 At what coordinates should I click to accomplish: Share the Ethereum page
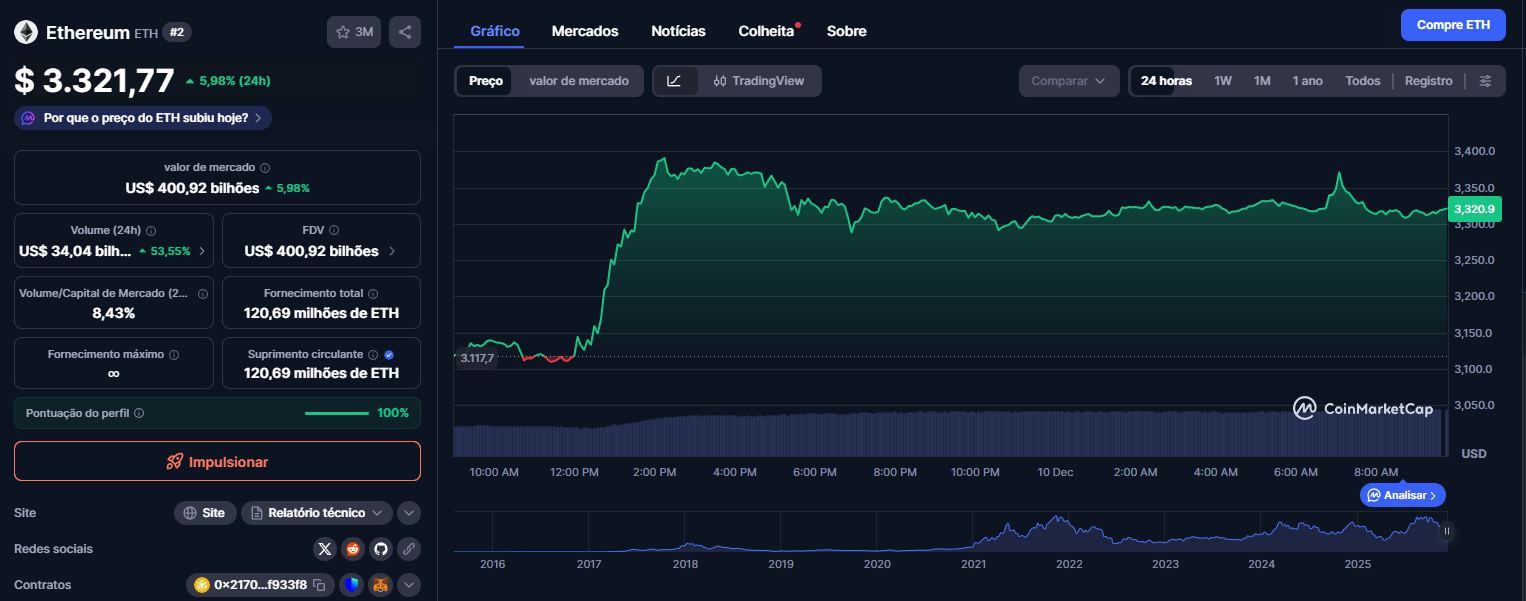(405, 31)
